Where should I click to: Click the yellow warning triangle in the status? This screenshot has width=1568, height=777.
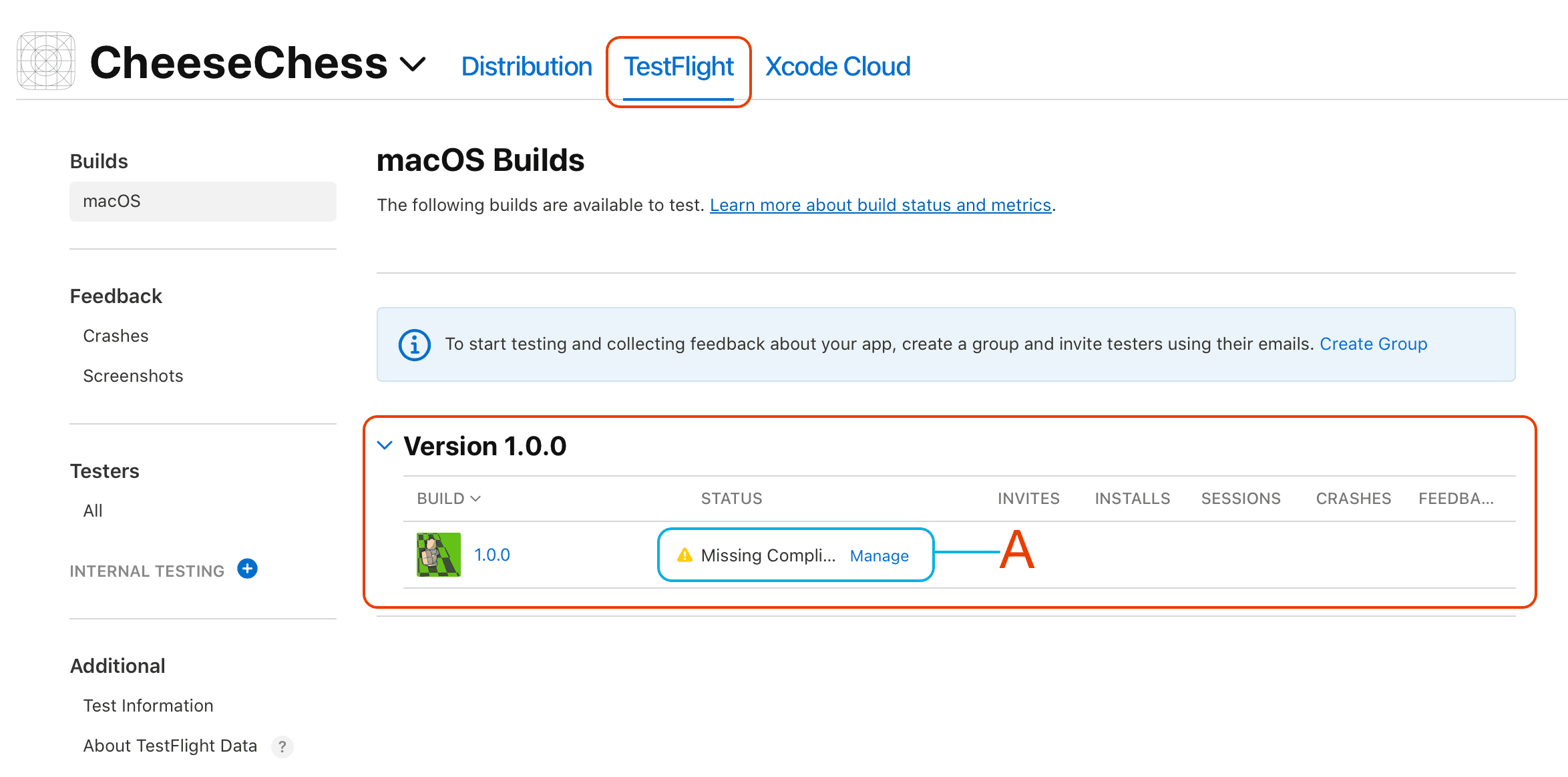click(x=685, y=555)
